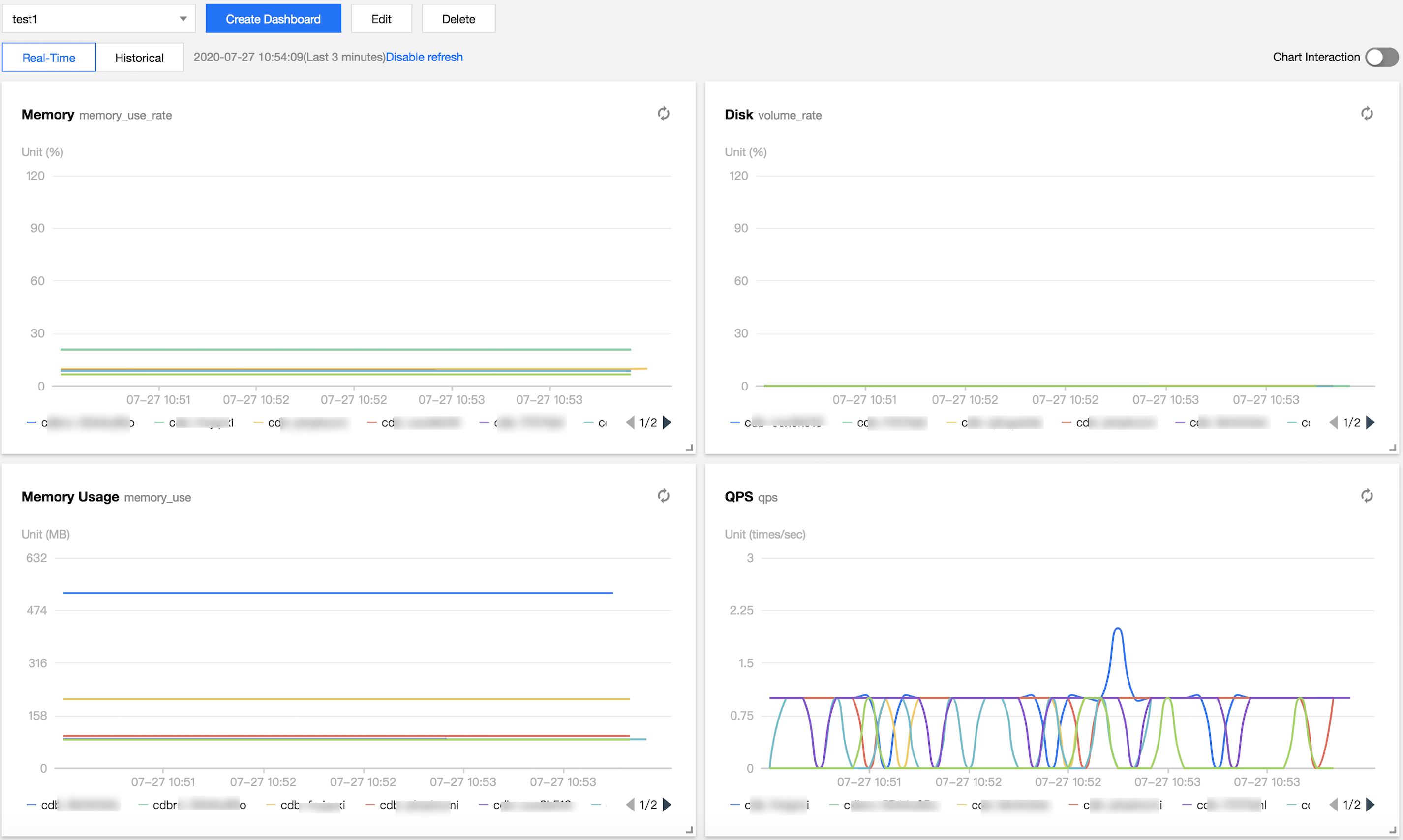
Task: Click the Disable refresh link
Action: (x=424, y=57)
